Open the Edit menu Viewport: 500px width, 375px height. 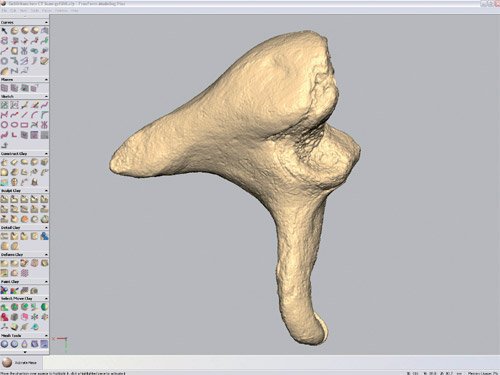[13, 10]
